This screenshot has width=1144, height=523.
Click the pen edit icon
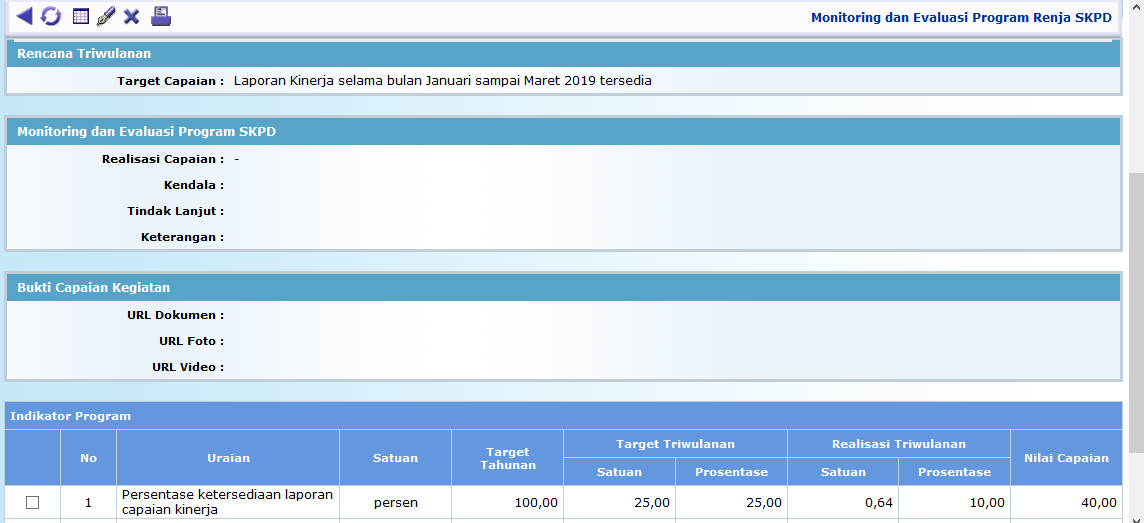[106, 16]
